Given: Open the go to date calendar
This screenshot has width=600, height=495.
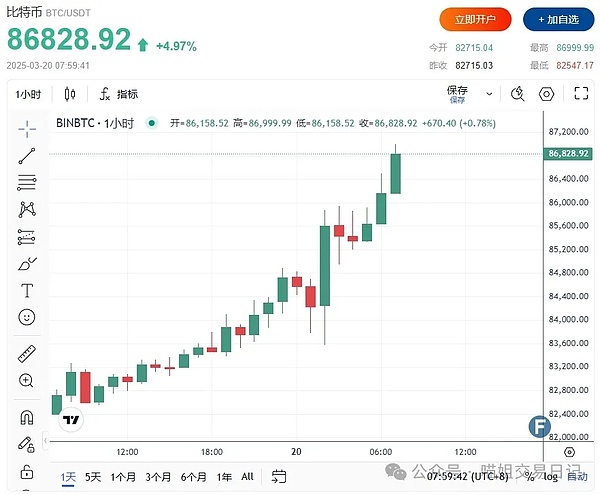Looking at the screenshot, I should point(281,477).
